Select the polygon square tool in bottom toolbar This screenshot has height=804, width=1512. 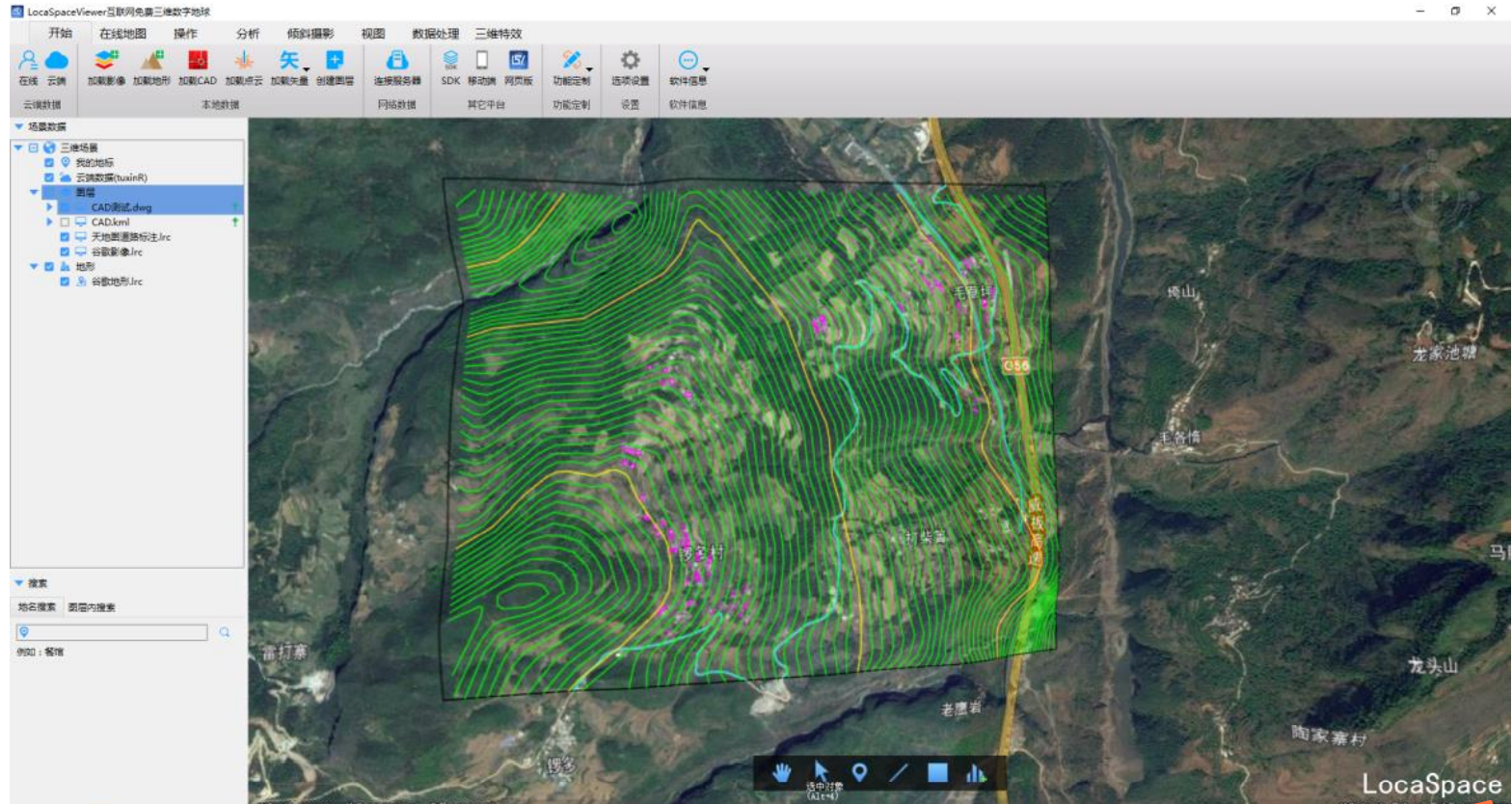click(x=937, y=772)
